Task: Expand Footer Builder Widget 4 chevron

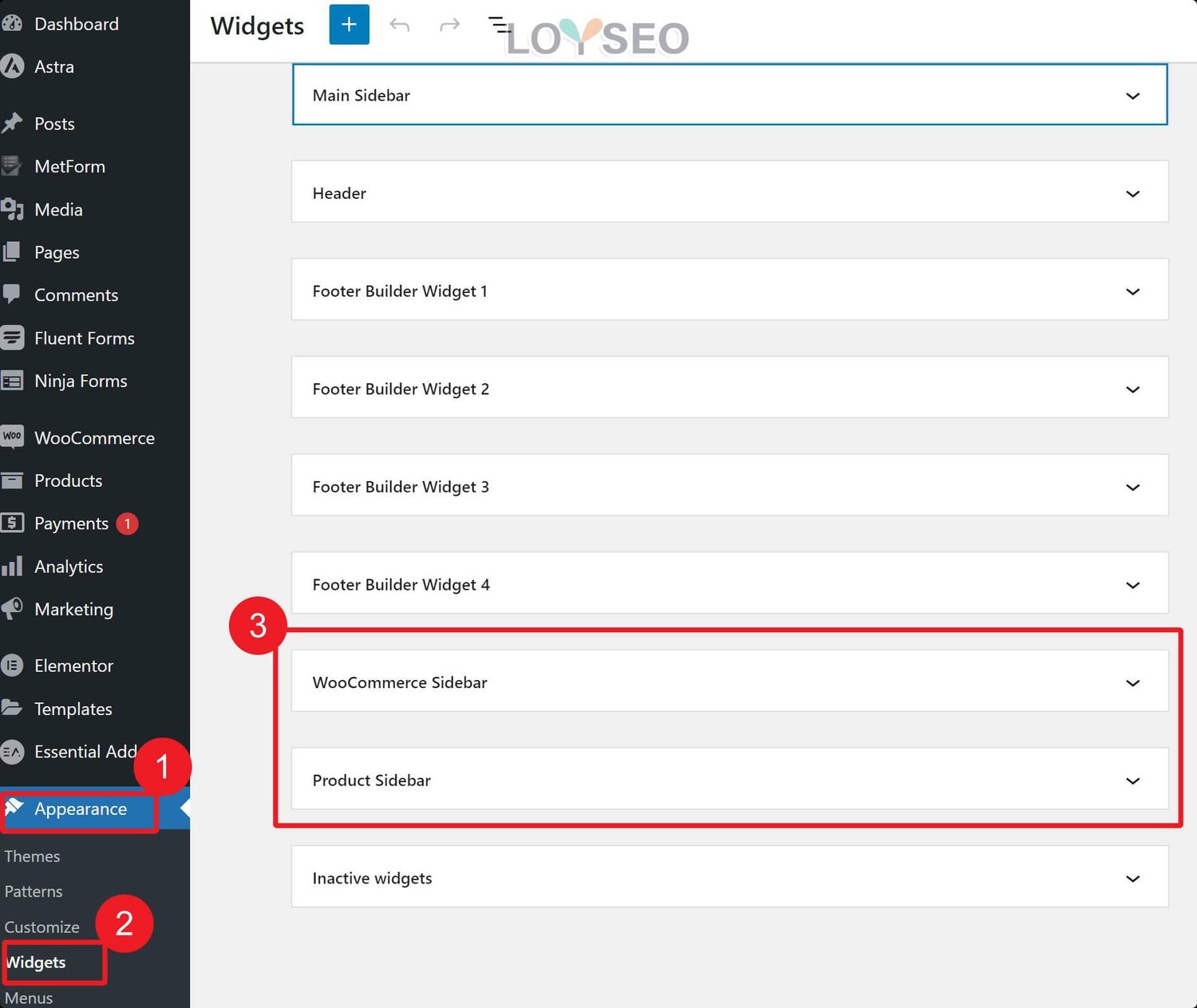Action: 1132,585
